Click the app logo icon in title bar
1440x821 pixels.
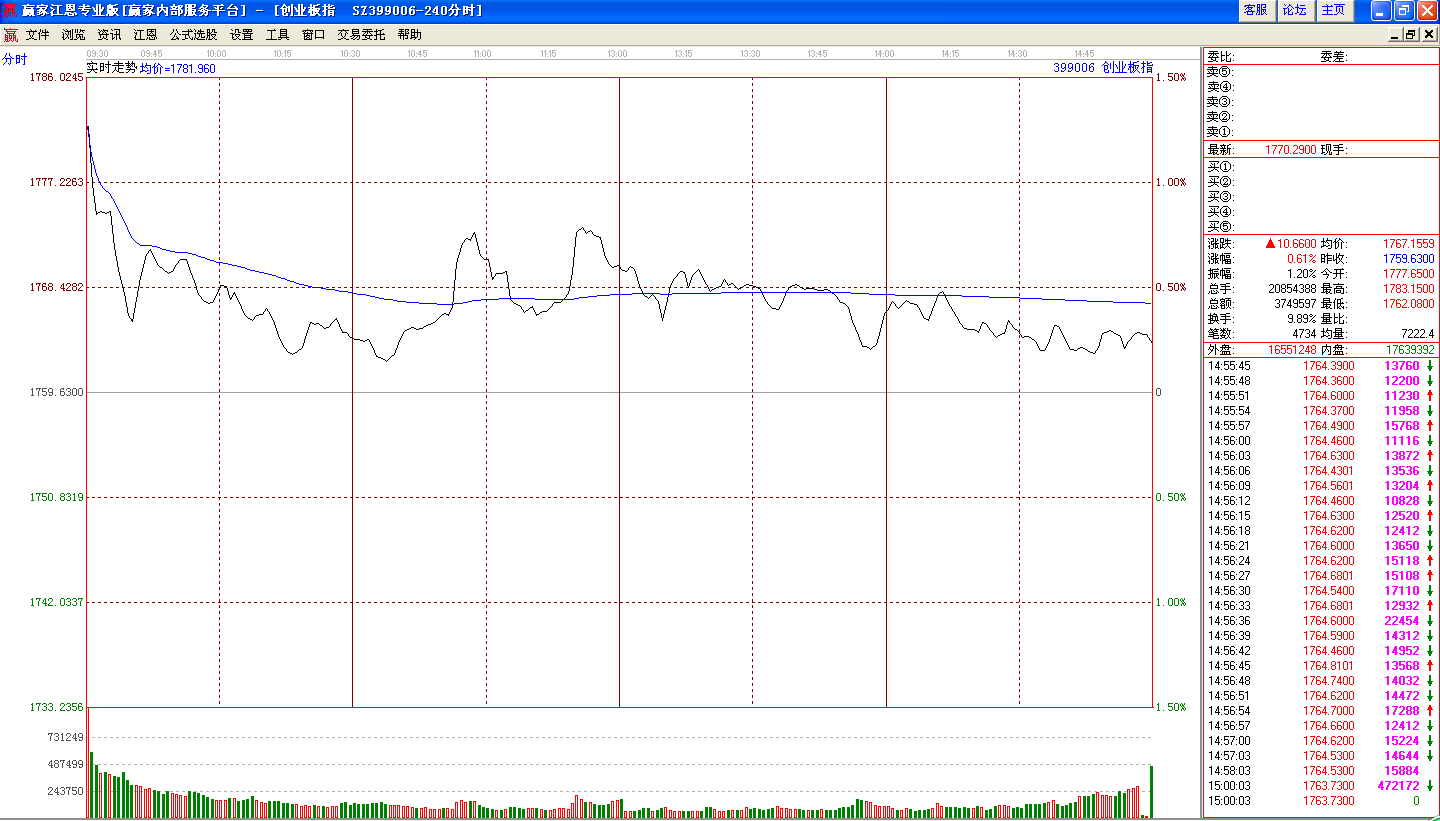pyautogui.click(x=10, y=11)
